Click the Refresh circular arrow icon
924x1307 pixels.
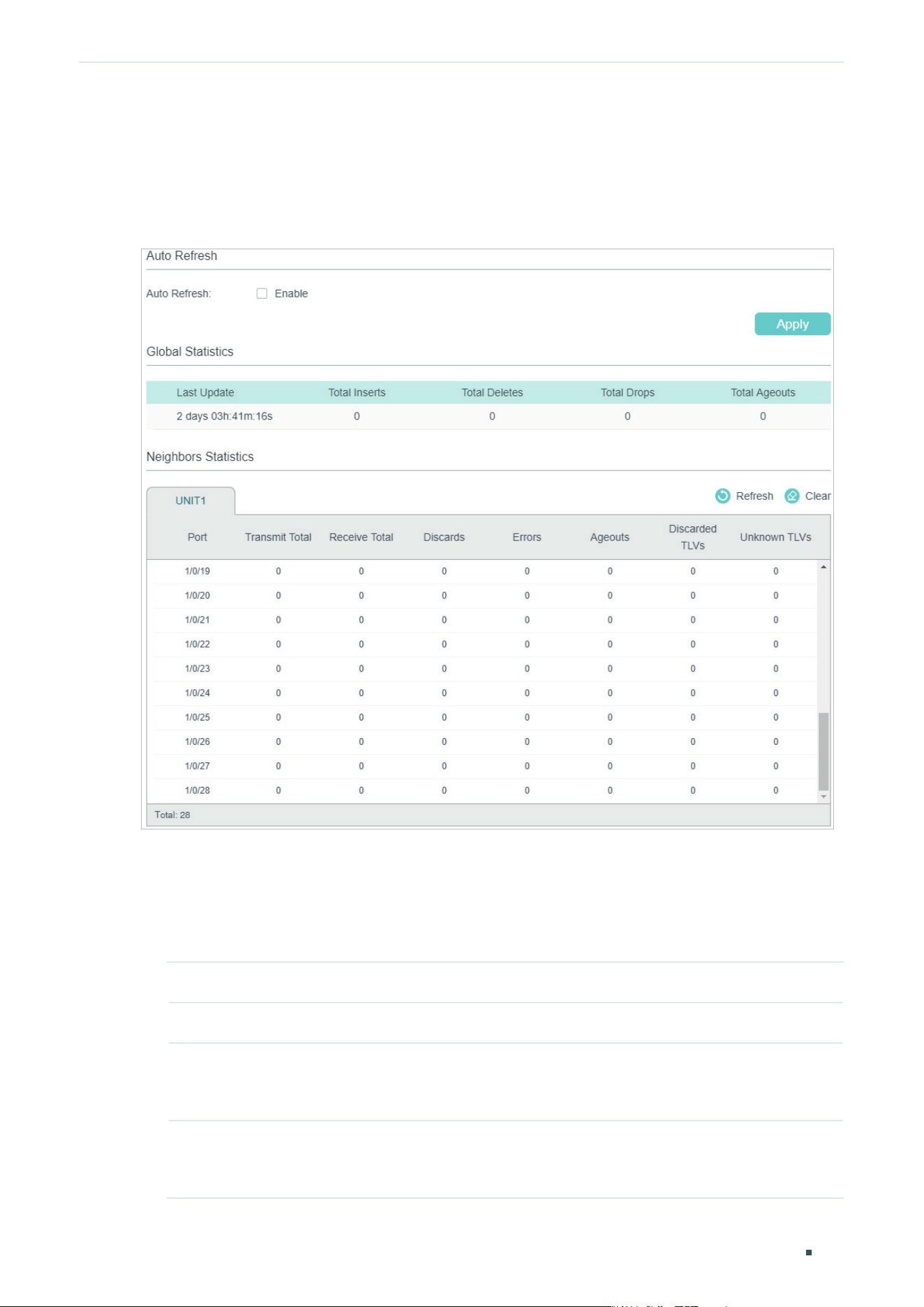click(723, 496)
